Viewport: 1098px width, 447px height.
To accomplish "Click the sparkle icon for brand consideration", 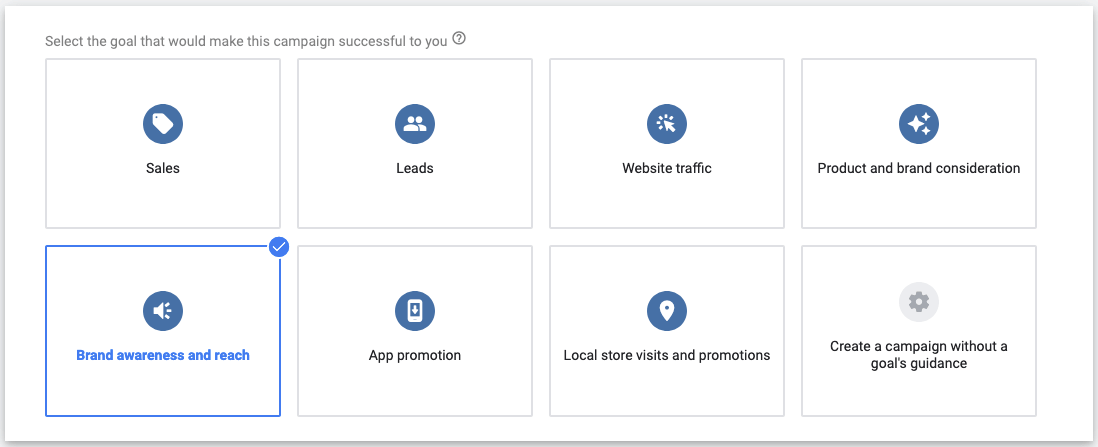I will [x=919, y=124].
